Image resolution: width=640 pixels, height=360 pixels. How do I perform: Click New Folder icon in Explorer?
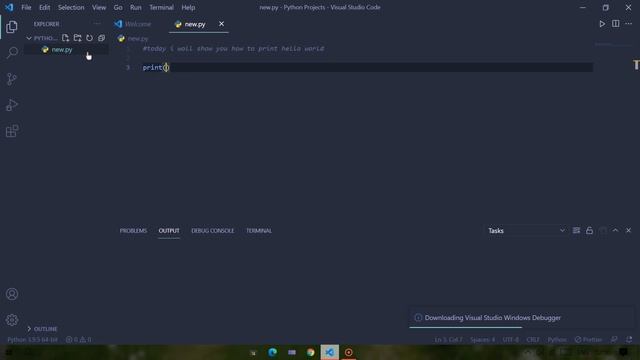pyautogui.click(x=78, y=38)
